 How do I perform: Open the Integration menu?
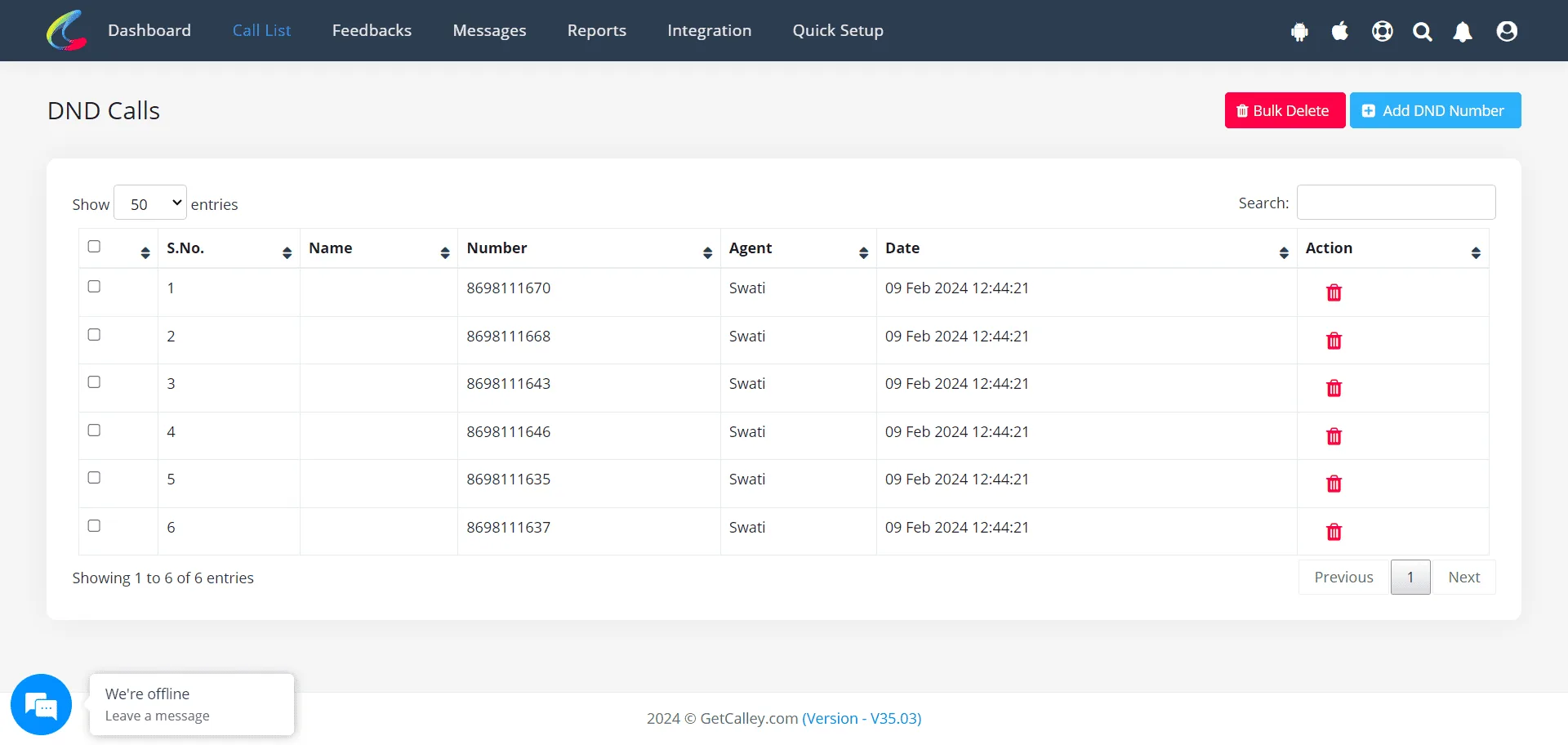[x=709, y=30]
